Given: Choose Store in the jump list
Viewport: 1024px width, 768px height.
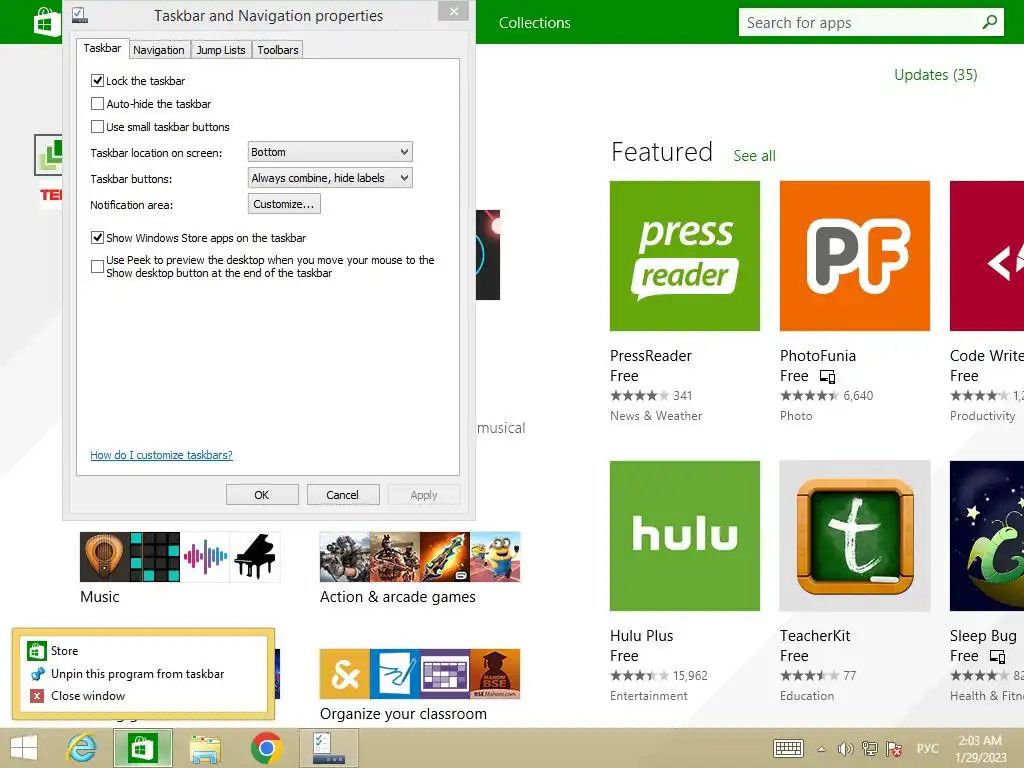Looking at the screenshot, I should pos(143,650).
